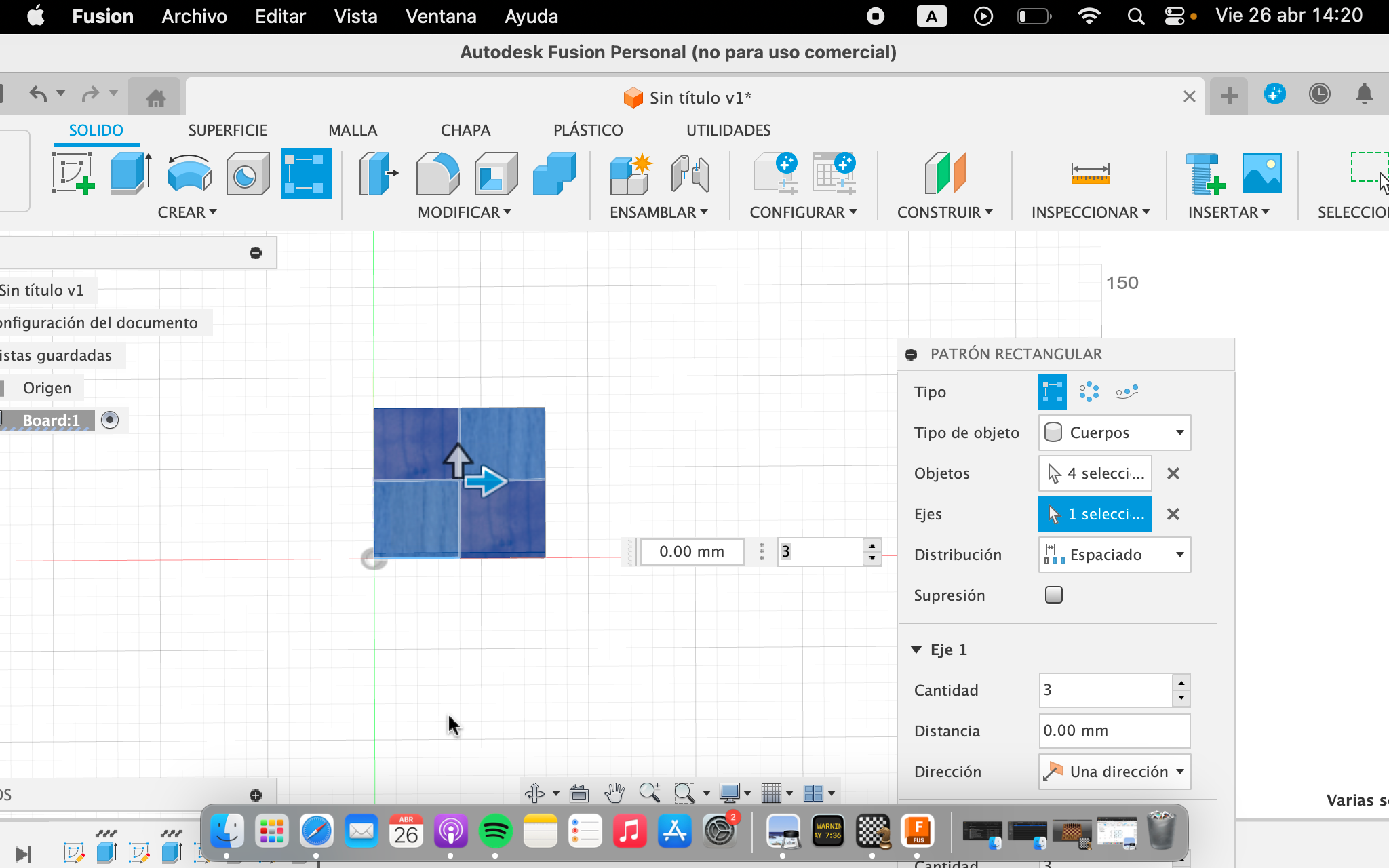The width and height of the screenshot is (1389, 868).
Task: Collapse the Eje 1 section
Action: coord(916,650)
